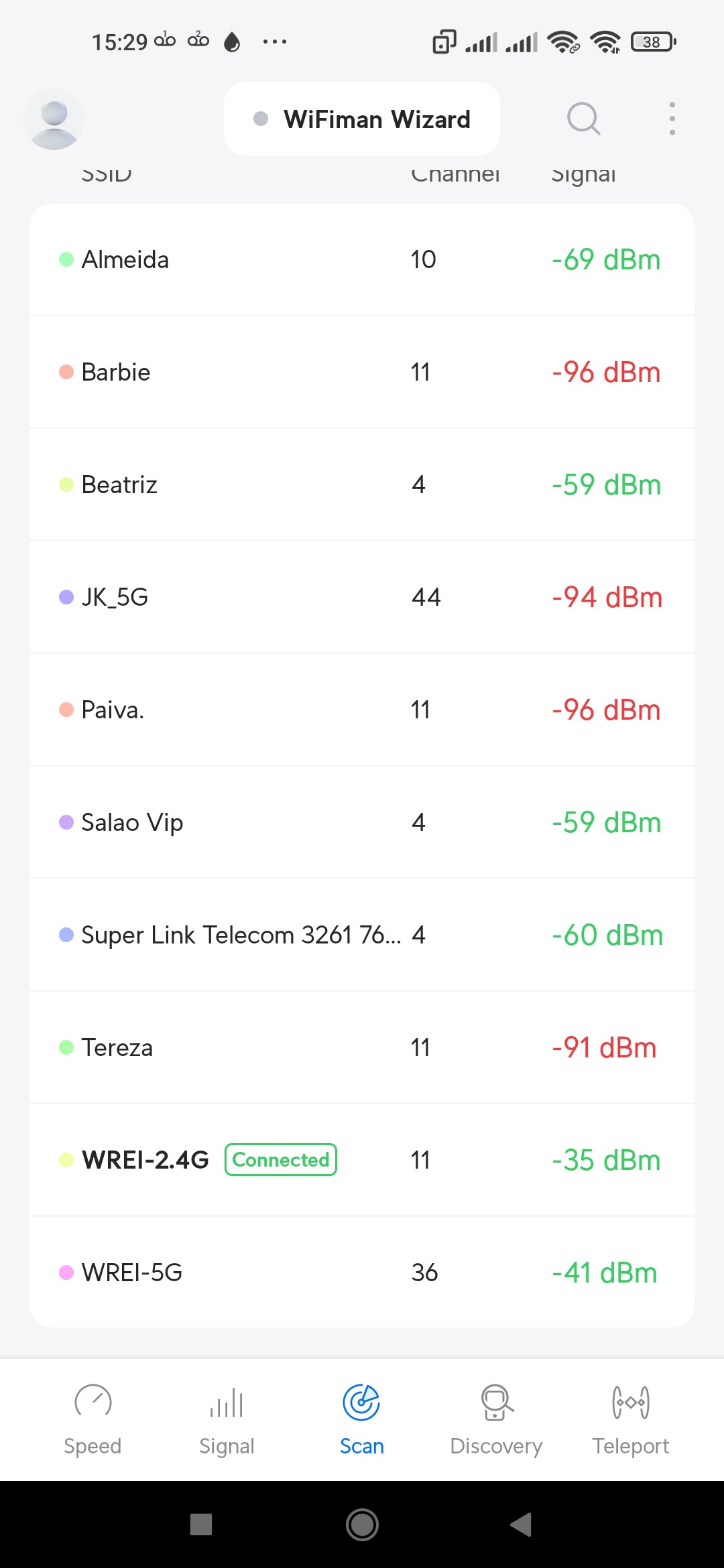The width and height of the screenshot is (724, 1568).
Task: Tap the Speed gauge icon
Action: point(93,1402)
